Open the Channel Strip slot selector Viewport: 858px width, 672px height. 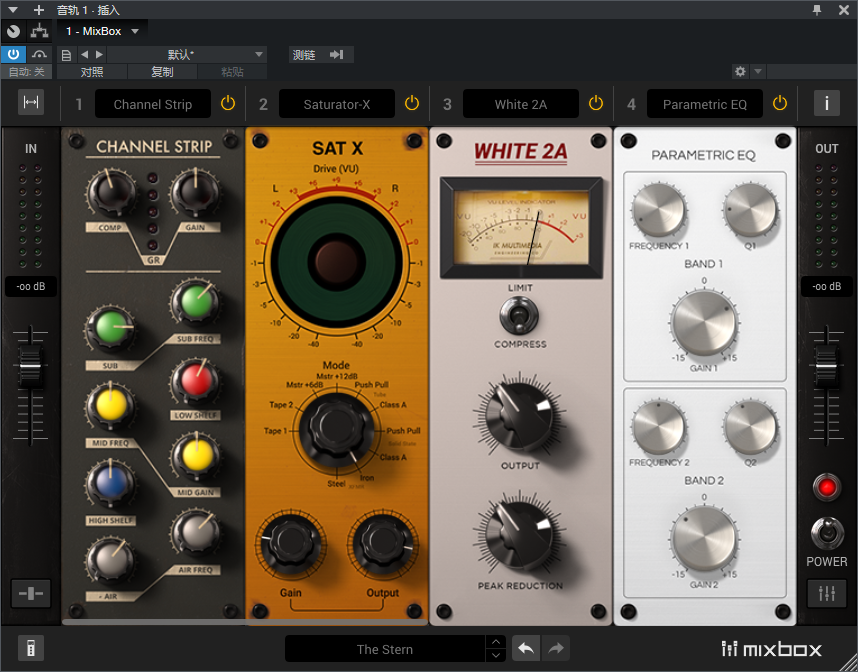click(153, 104)
